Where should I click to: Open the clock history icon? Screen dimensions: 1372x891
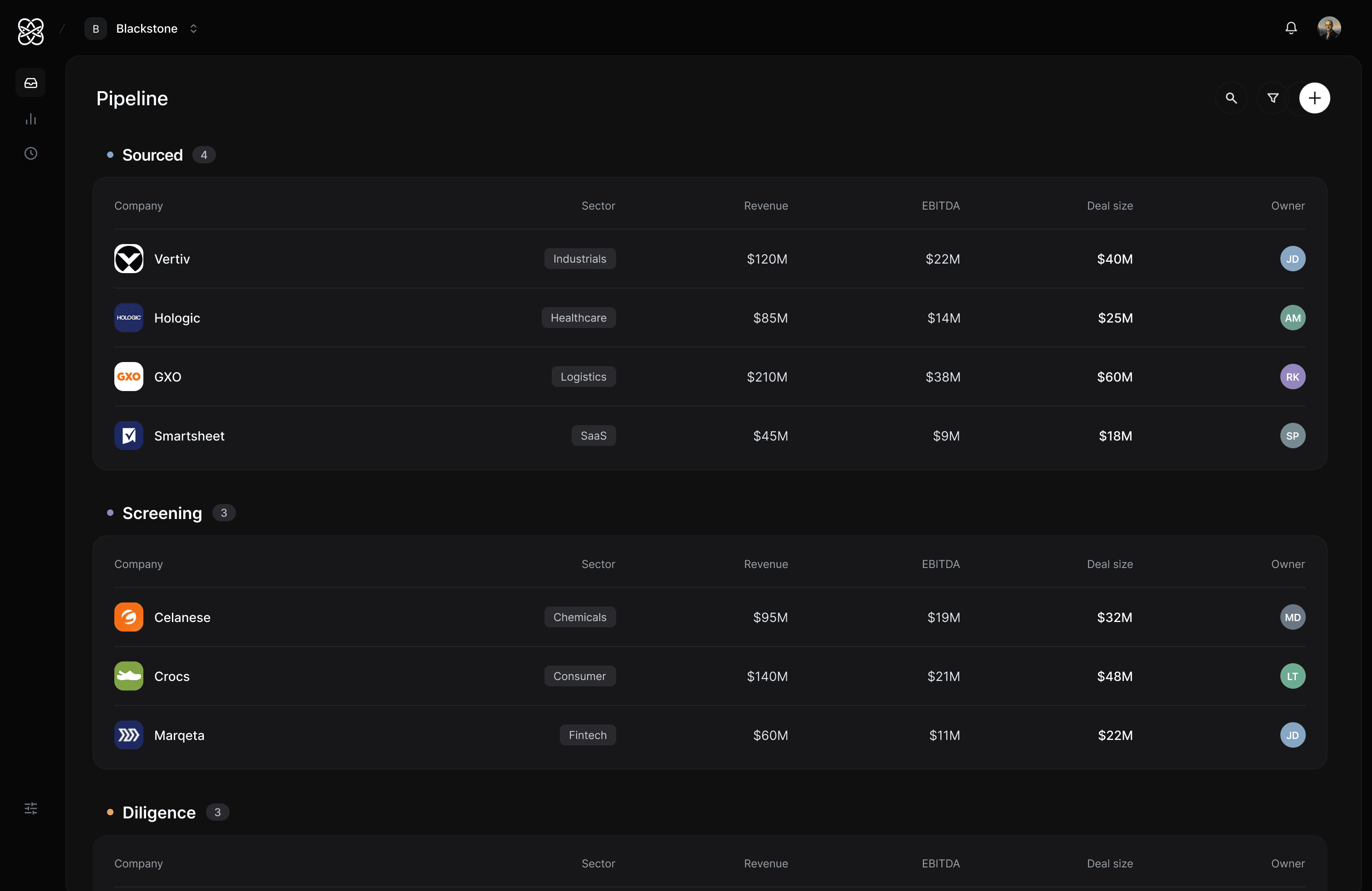coord(30,153)
